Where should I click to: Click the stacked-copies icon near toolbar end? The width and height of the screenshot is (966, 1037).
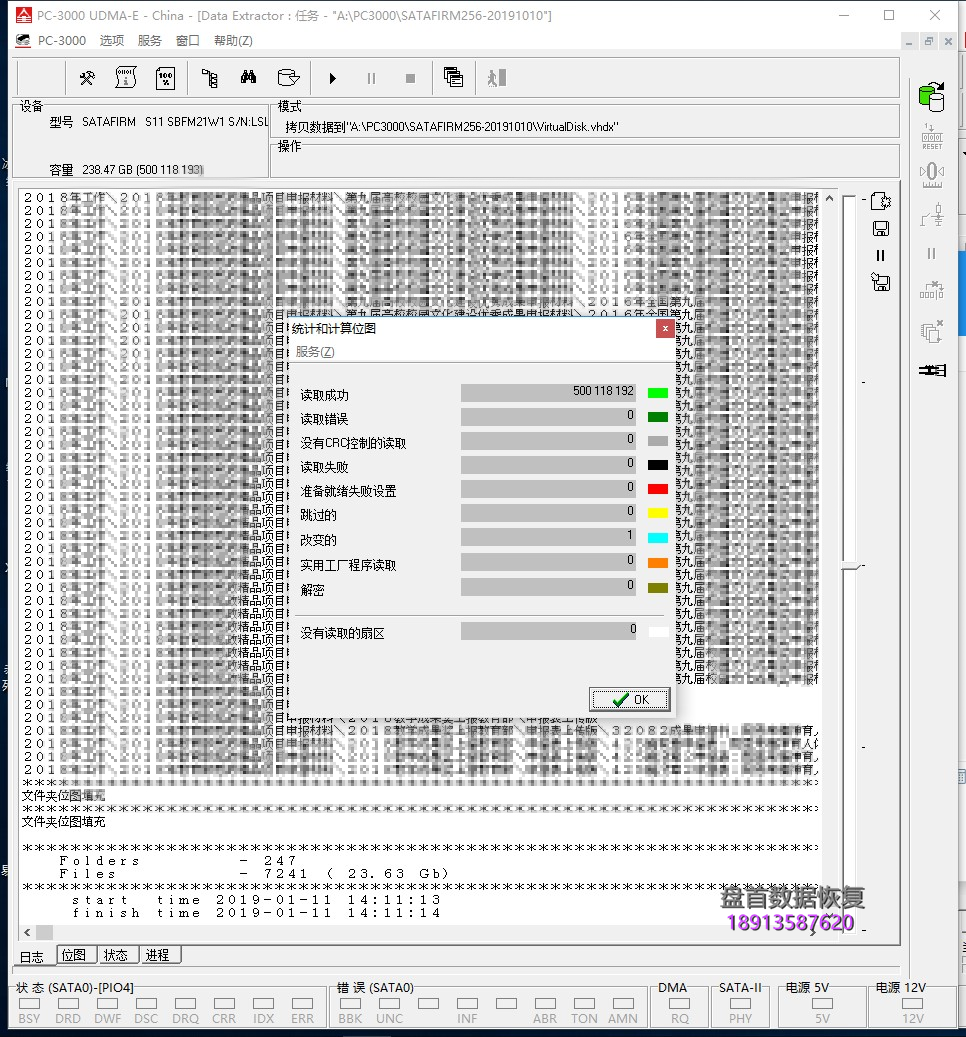point(452,77)
